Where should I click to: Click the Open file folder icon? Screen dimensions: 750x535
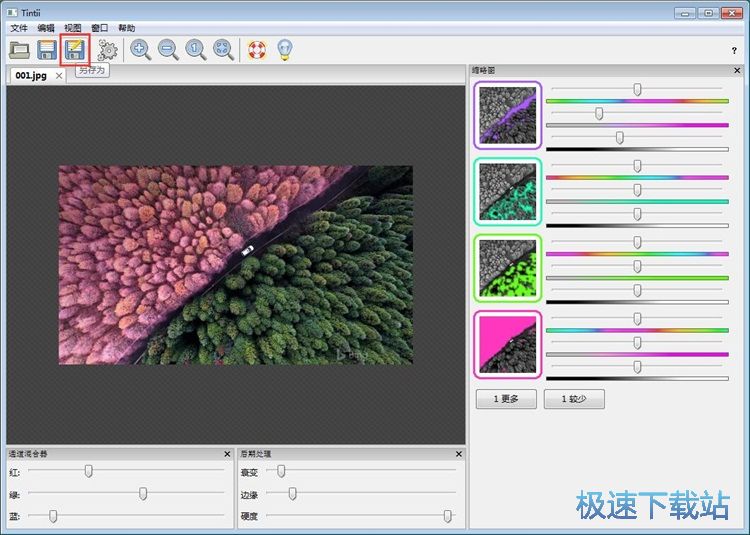coord(20,49)
